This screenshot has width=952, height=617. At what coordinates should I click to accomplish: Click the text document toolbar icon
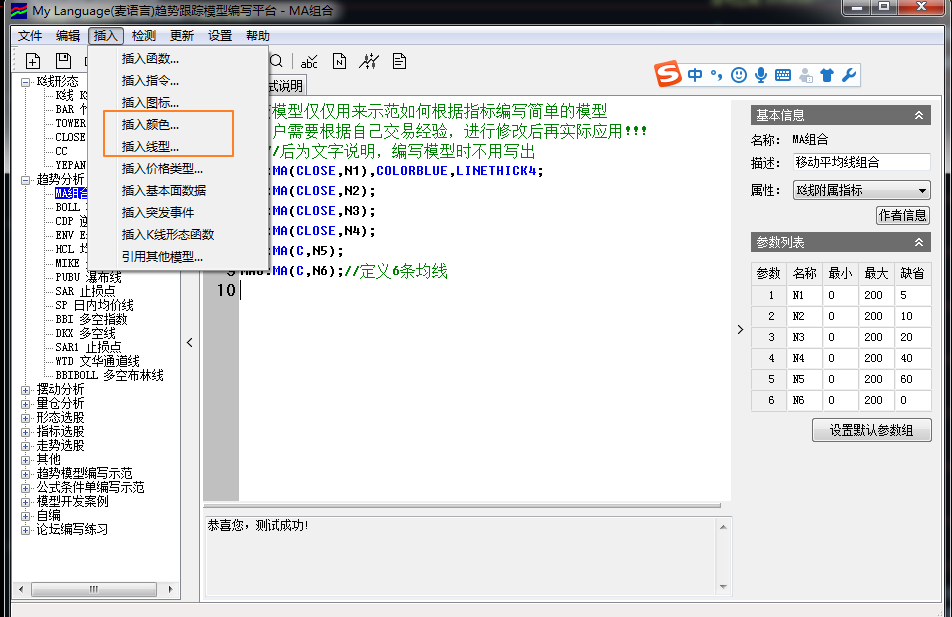pos(400,62)
